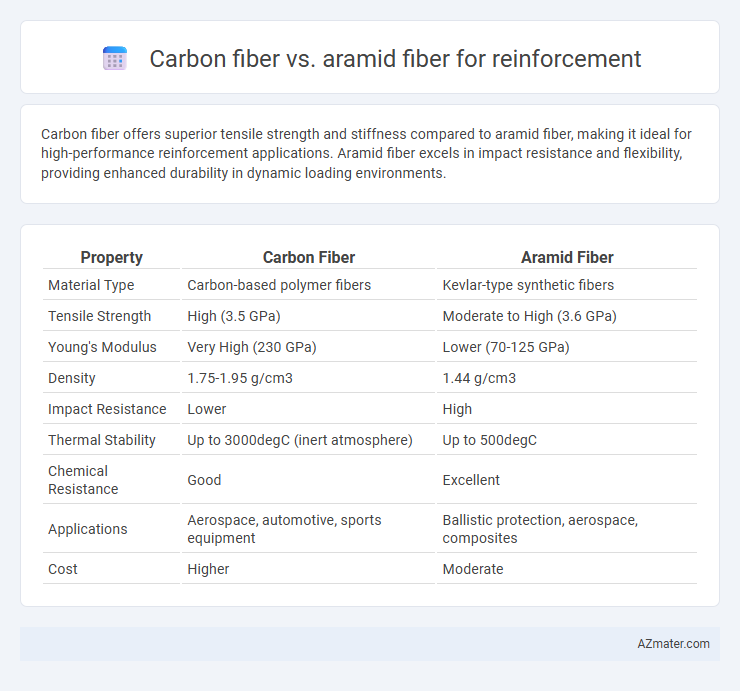The height and width of the screenshot is (691, 740).
Task: Select the 'Aramid Fiber' column header
Action: pyautogui.click(x=567, y=257)
